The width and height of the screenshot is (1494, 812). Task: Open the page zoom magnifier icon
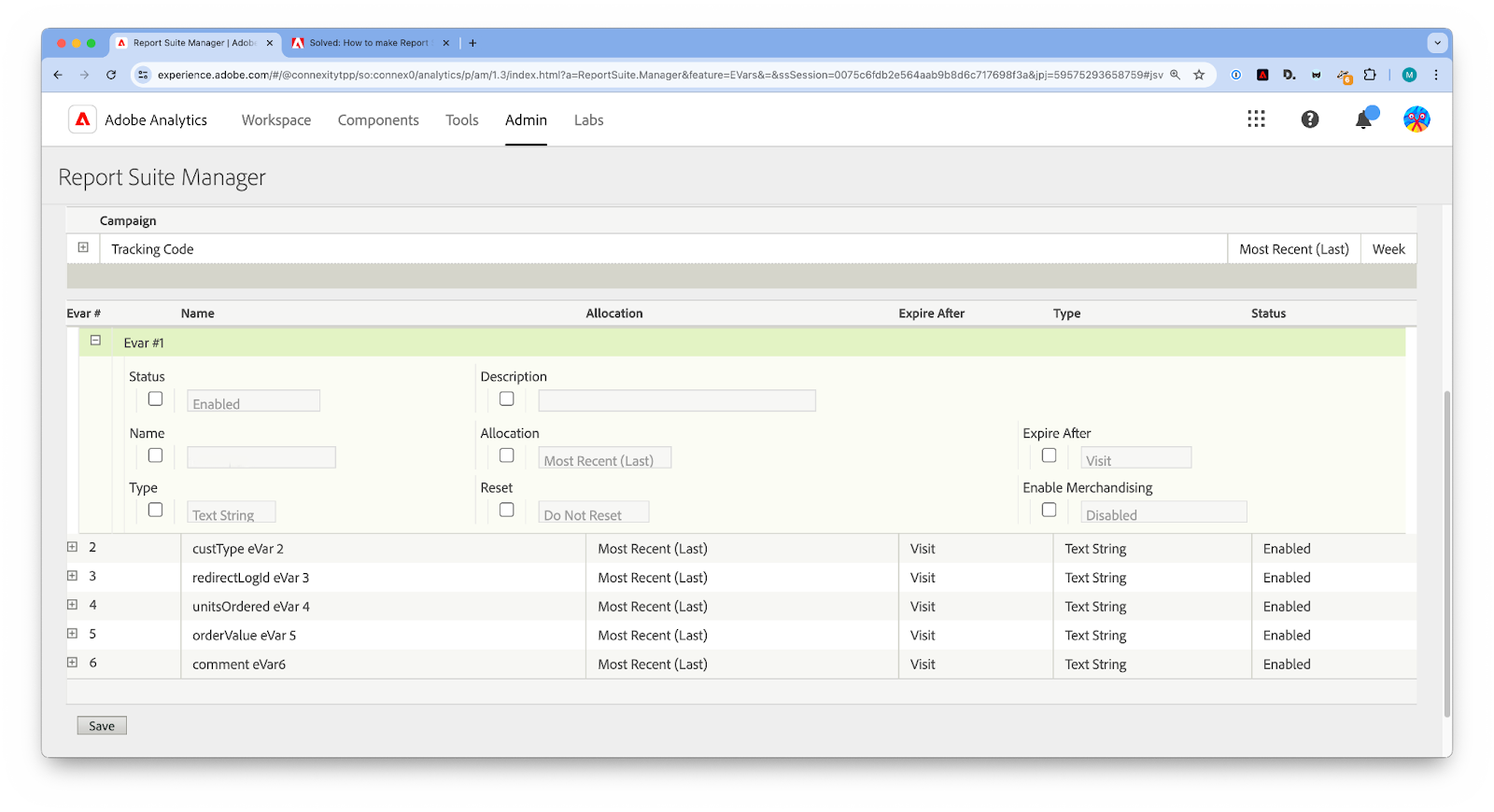point(1176,75)
